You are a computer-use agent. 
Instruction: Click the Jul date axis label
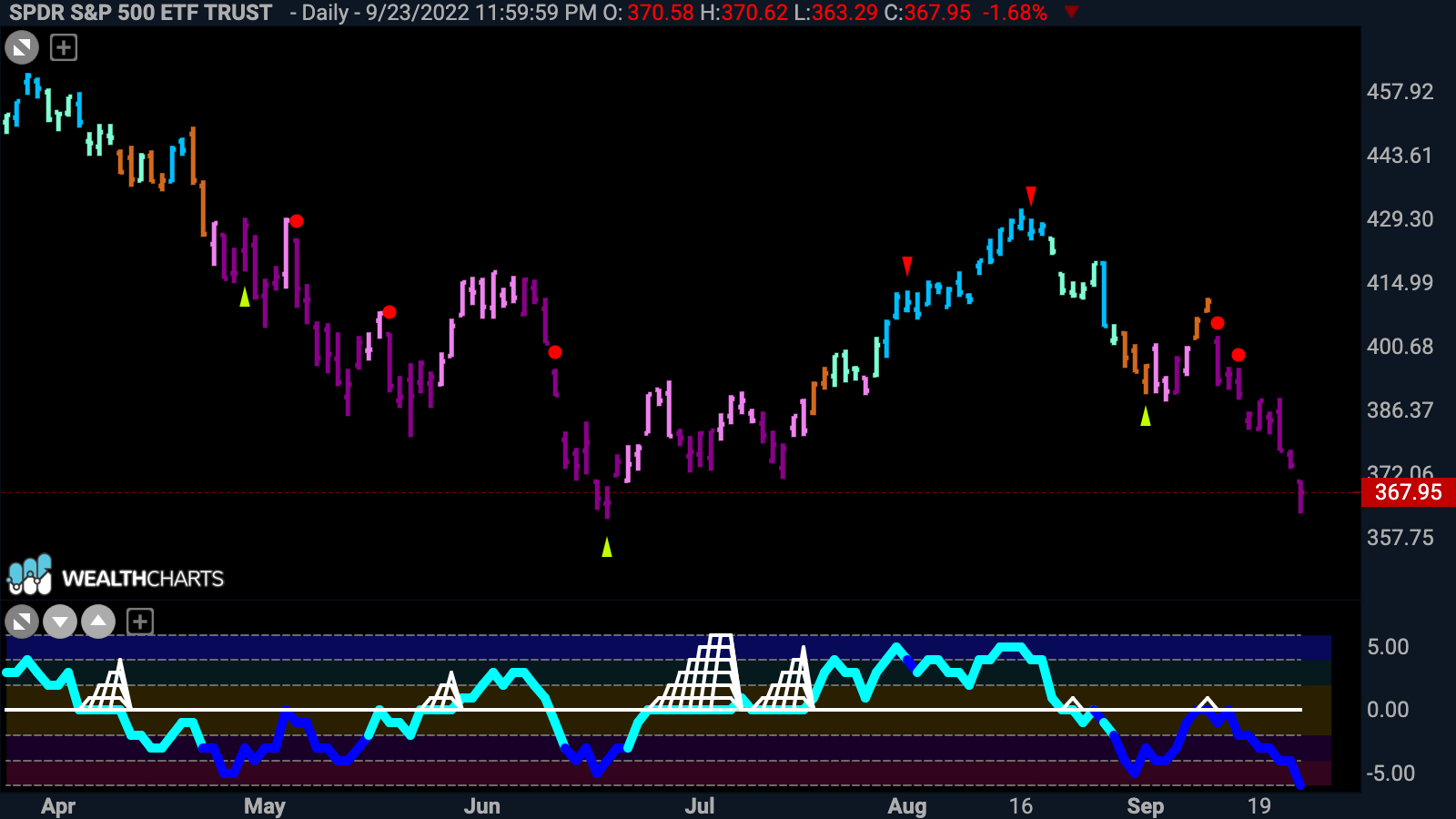700,806
